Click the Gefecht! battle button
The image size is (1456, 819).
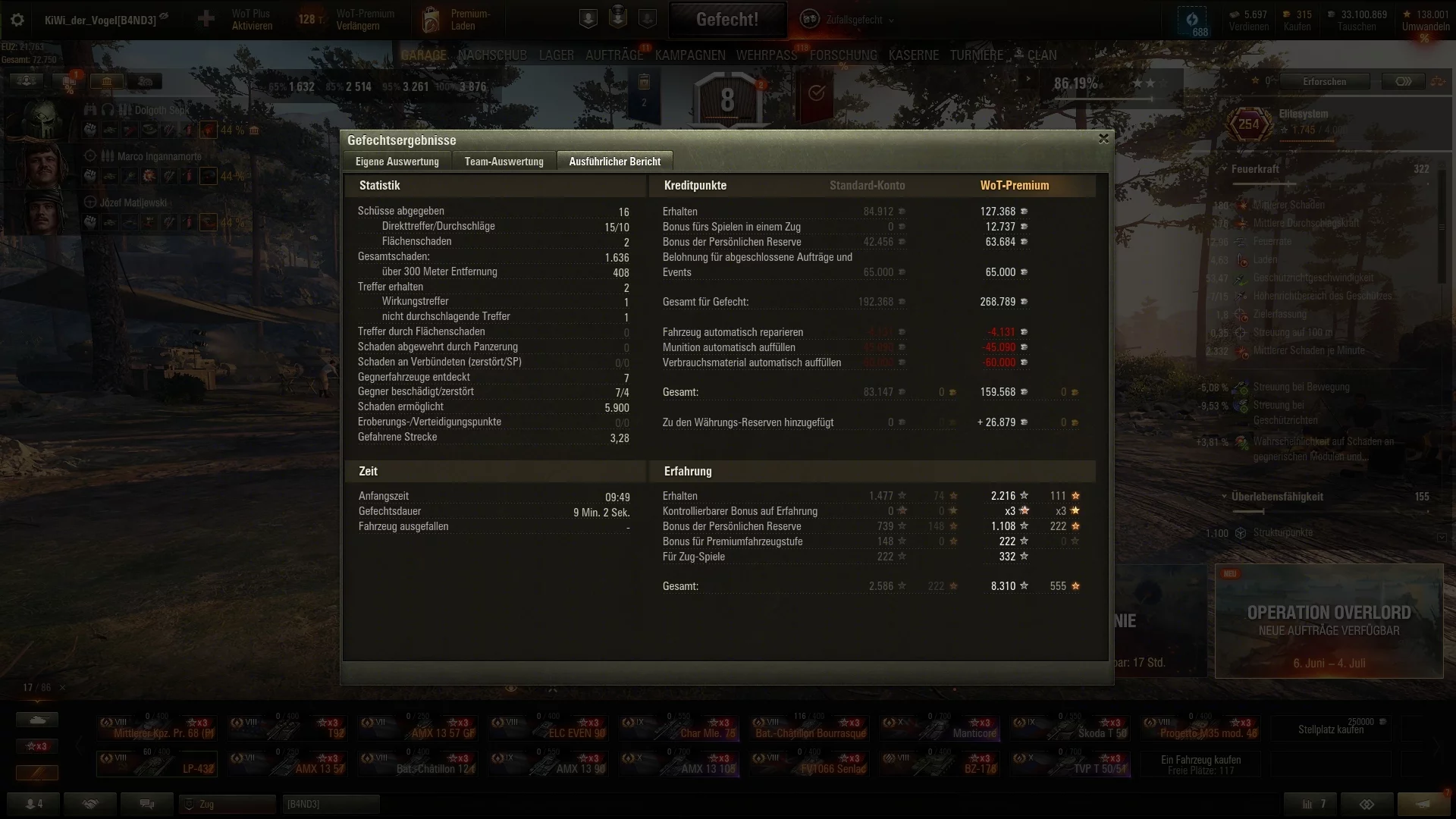pyautogui.click(x=728, y=20)
